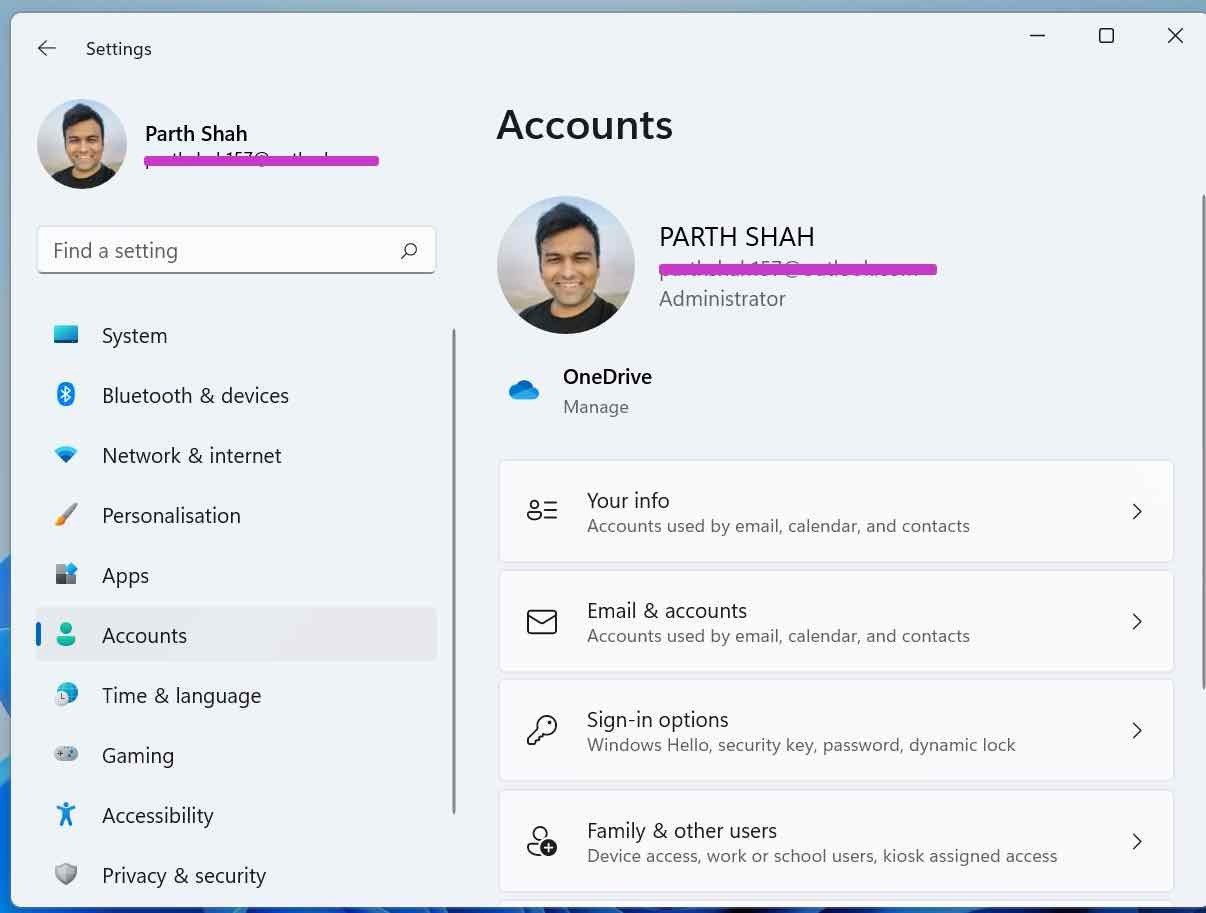Expand Sign-in options chevron
Viewport: 1206px width, 913px height.
(1137, 730)
